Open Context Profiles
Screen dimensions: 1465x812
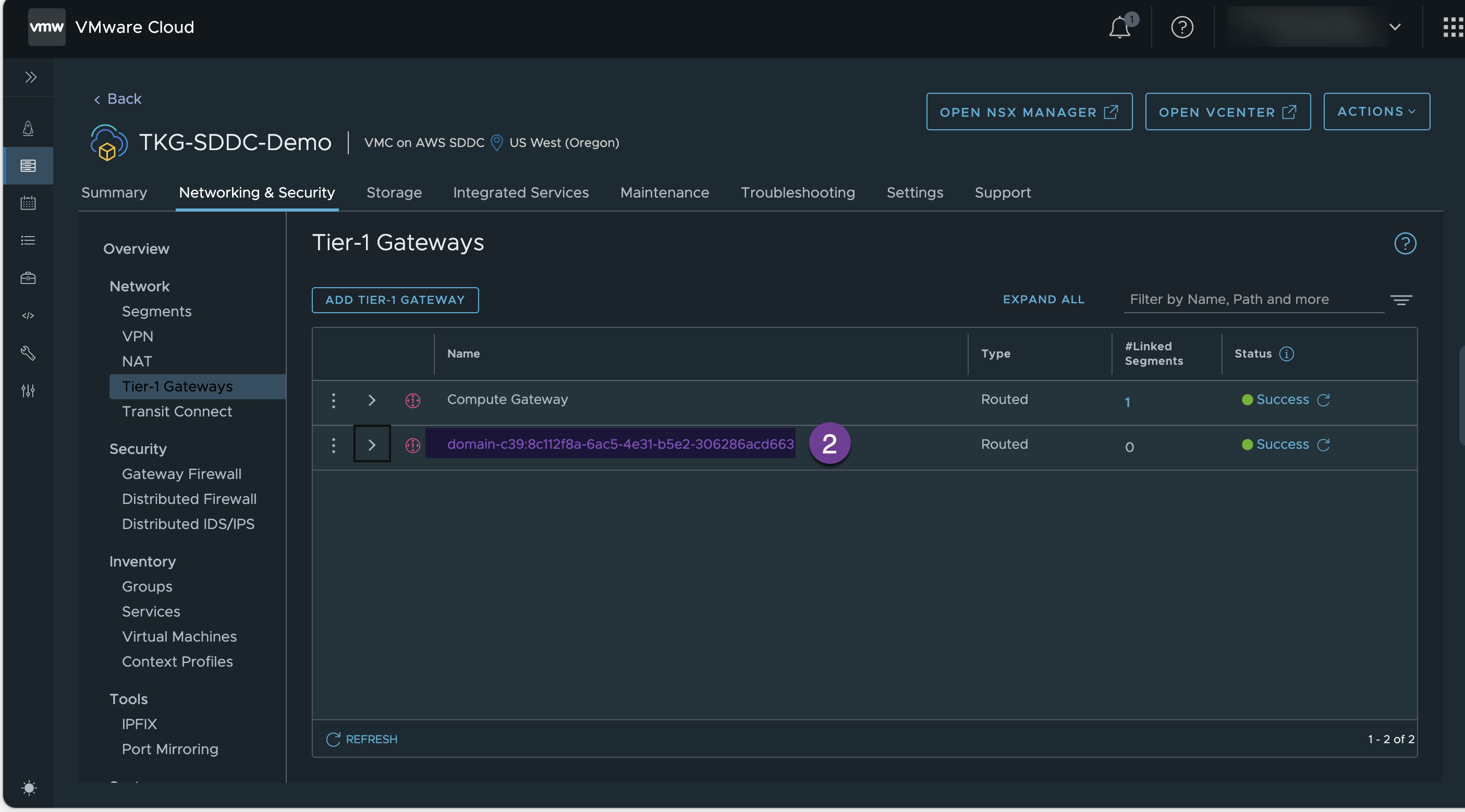coord(177,661)
